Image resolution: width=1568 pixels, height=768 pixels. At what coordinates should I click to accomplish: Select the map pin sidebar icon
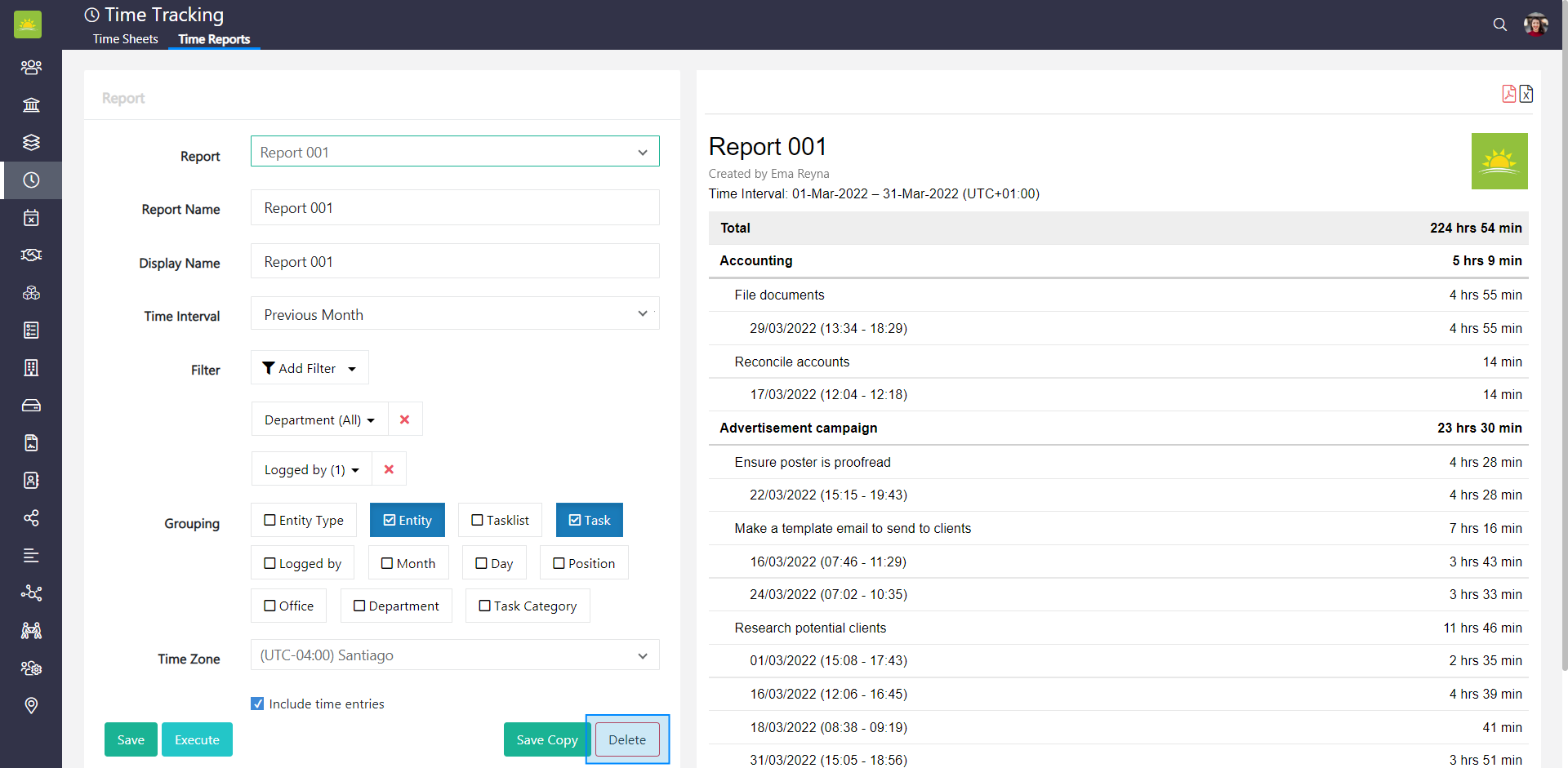tap(31, 705)
